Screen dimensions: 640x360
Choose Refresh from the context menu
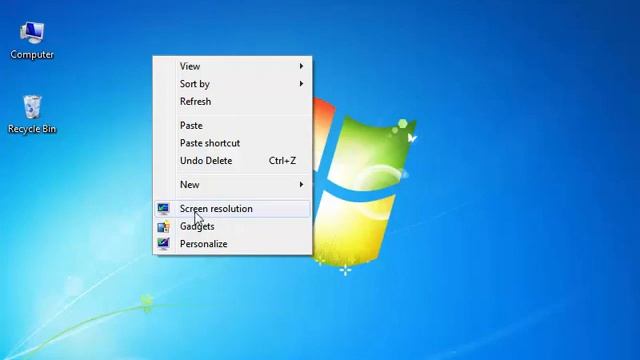click(x=232, y=101)
